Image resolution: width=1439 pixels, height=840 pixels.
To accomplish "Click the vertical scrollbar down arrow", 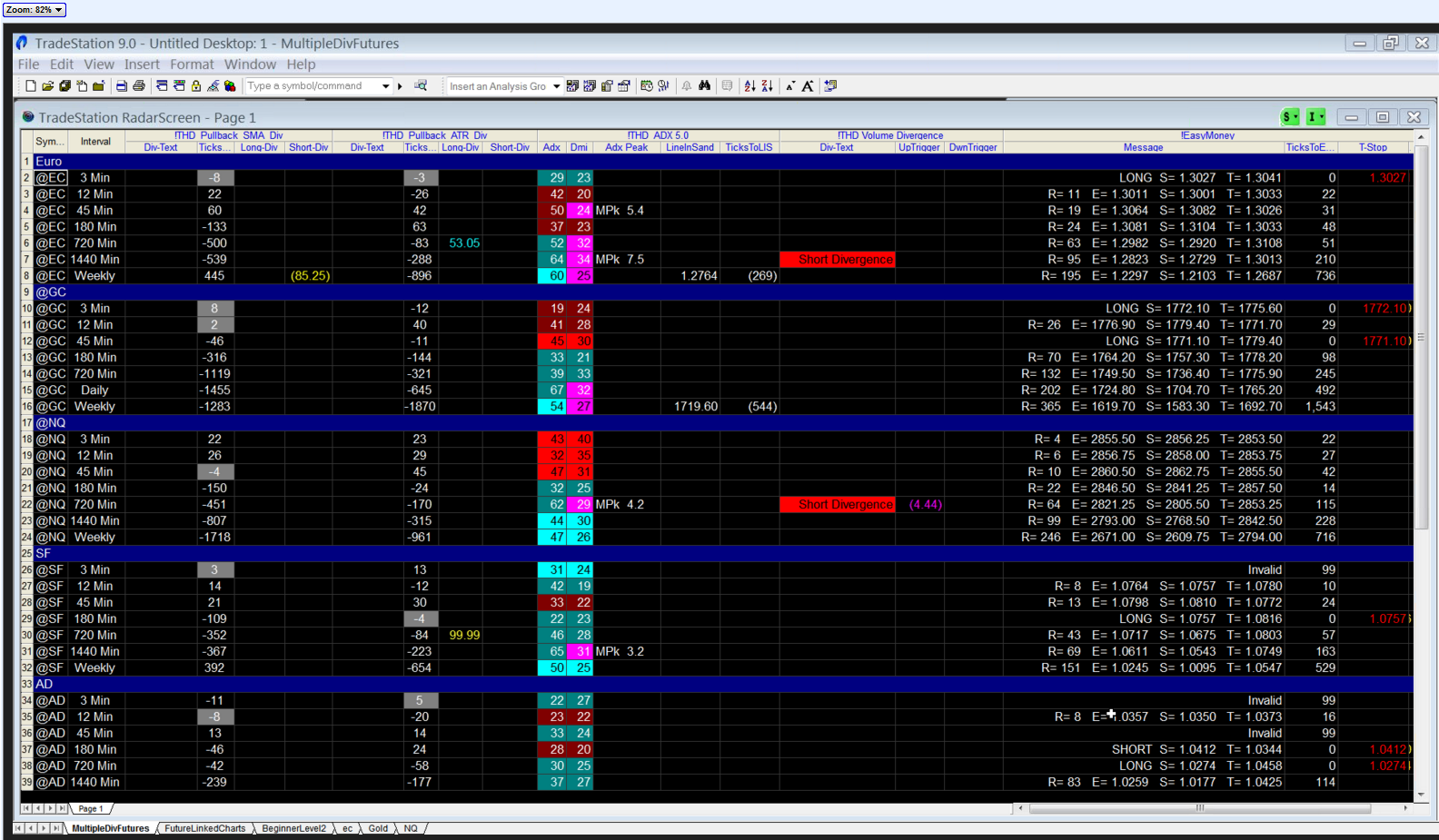I will (x=1422, y=795).
